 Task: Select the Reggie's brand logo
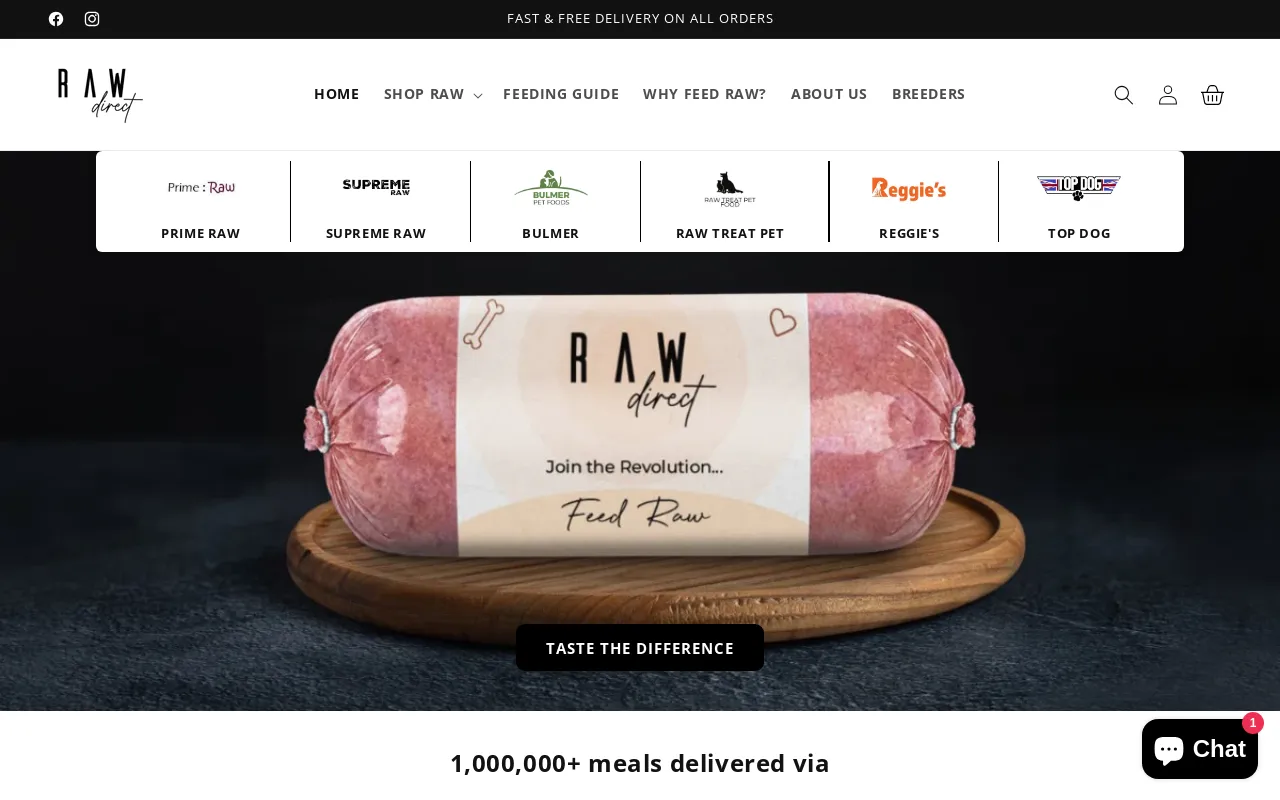909,188
